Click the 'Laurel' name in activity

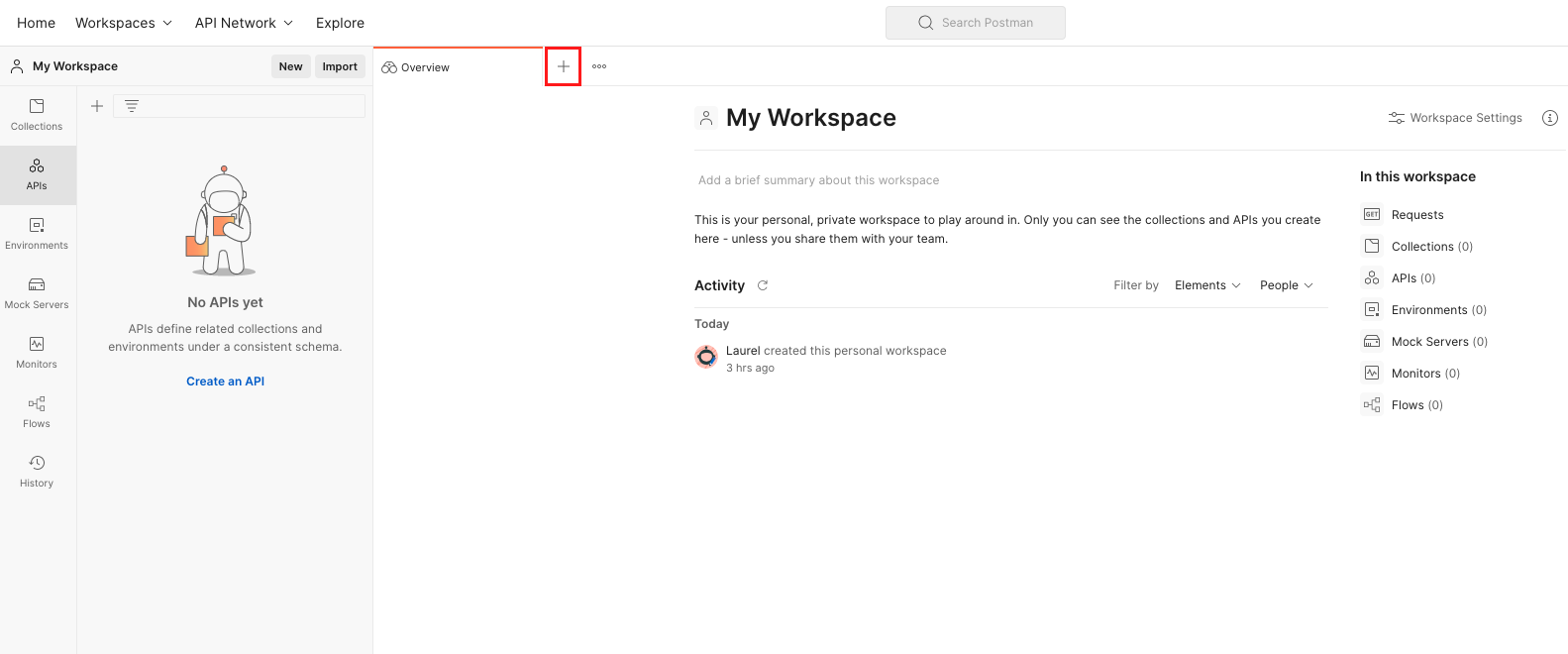point(743,351)
